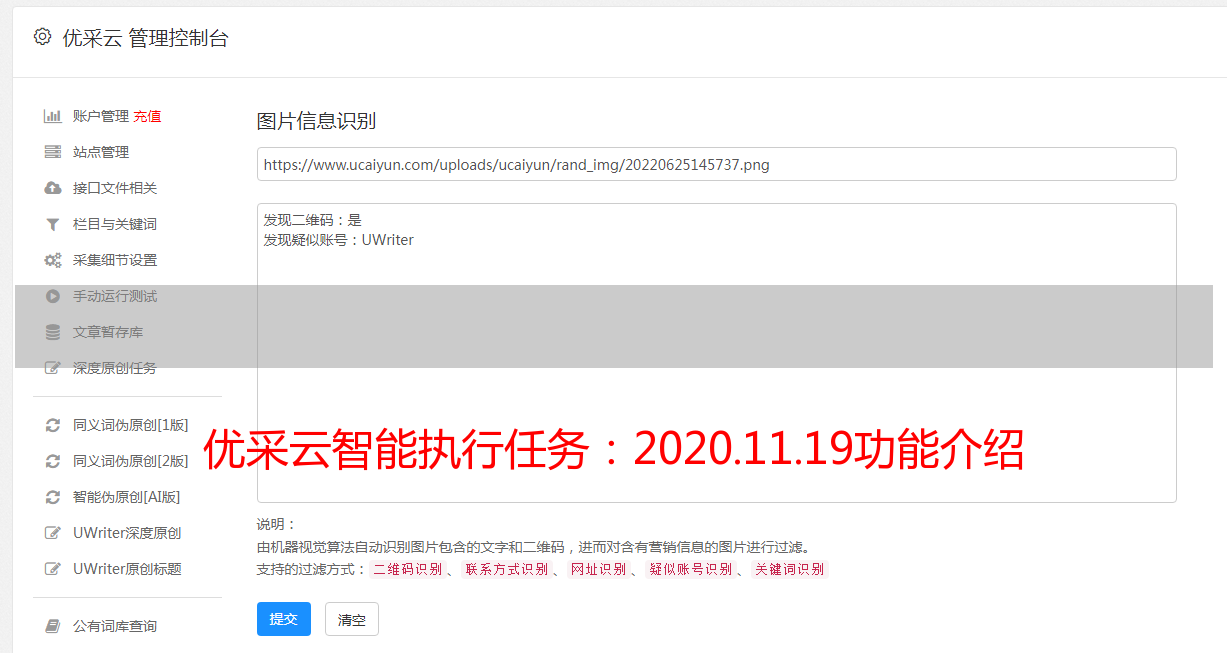
Task: Click the filter funnel icon for 栏目与关键词
Action: 53,224
